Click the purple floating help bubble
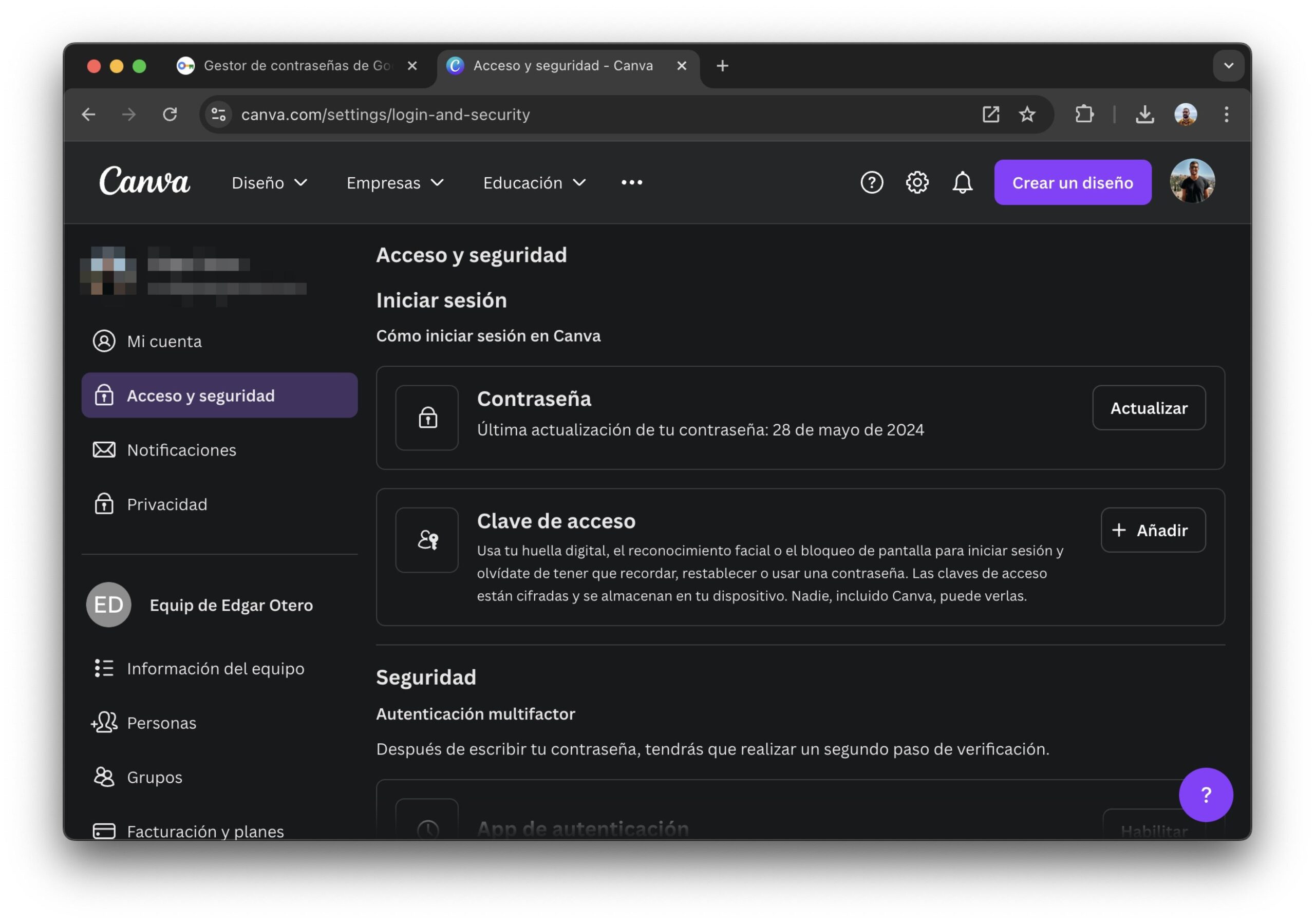The height and width of the screenshot is (924, 1315). click(x=1206, y=795)
